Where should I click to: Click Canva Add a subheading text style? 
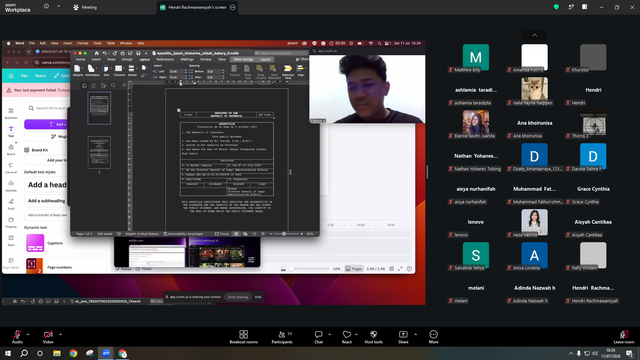47,201
